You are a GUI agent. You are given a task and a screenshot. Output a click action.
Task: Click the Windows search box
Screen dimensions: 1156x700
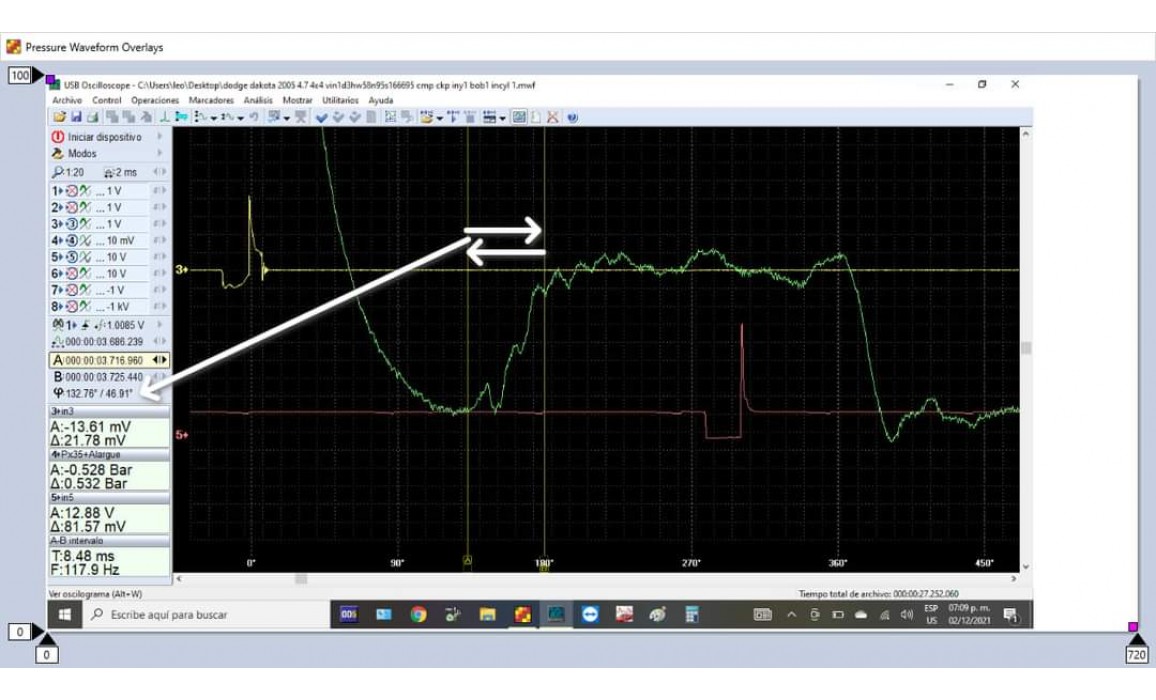200,615
